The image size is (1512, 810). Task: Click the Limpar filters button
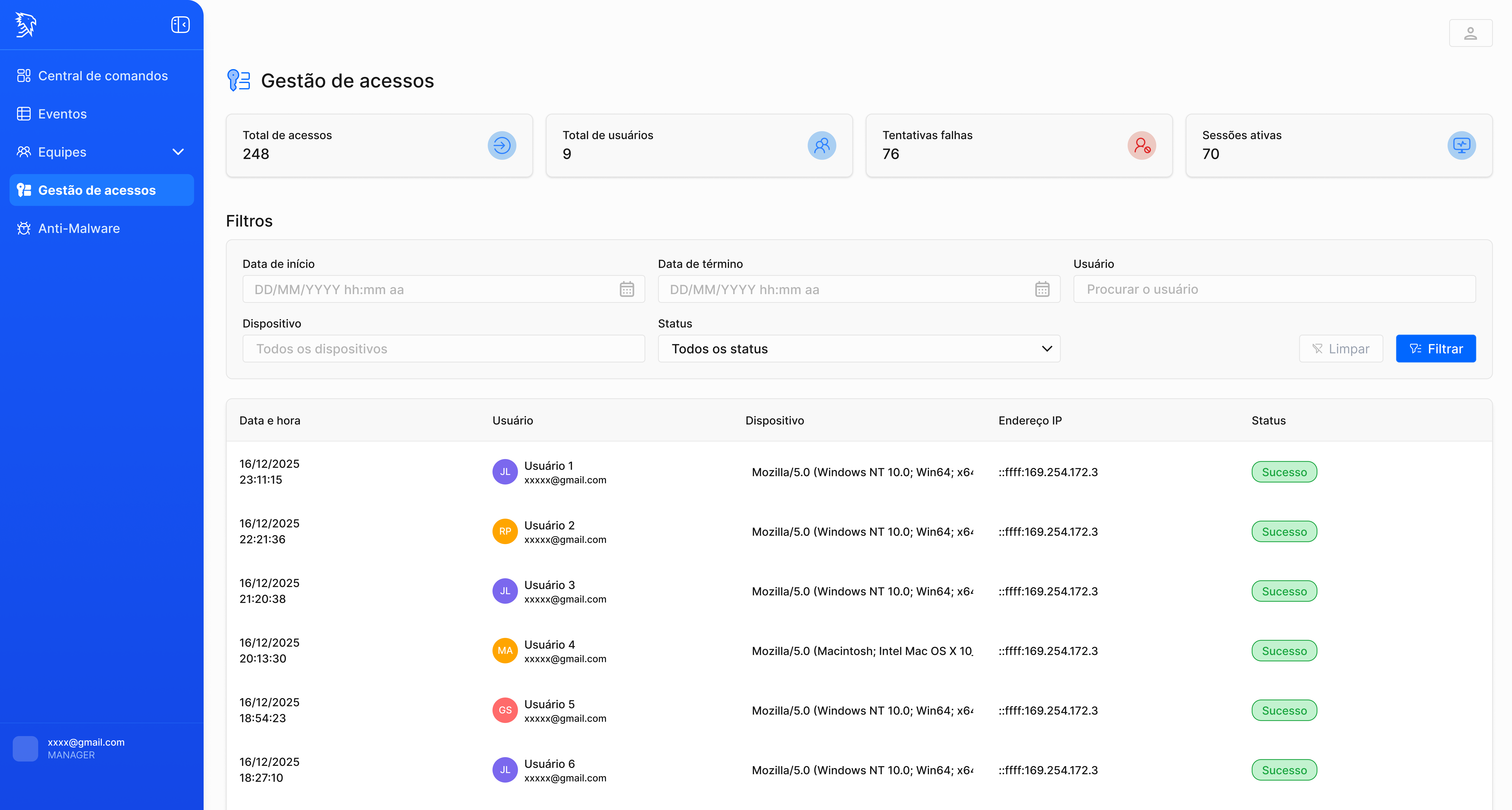[1341, 348]
